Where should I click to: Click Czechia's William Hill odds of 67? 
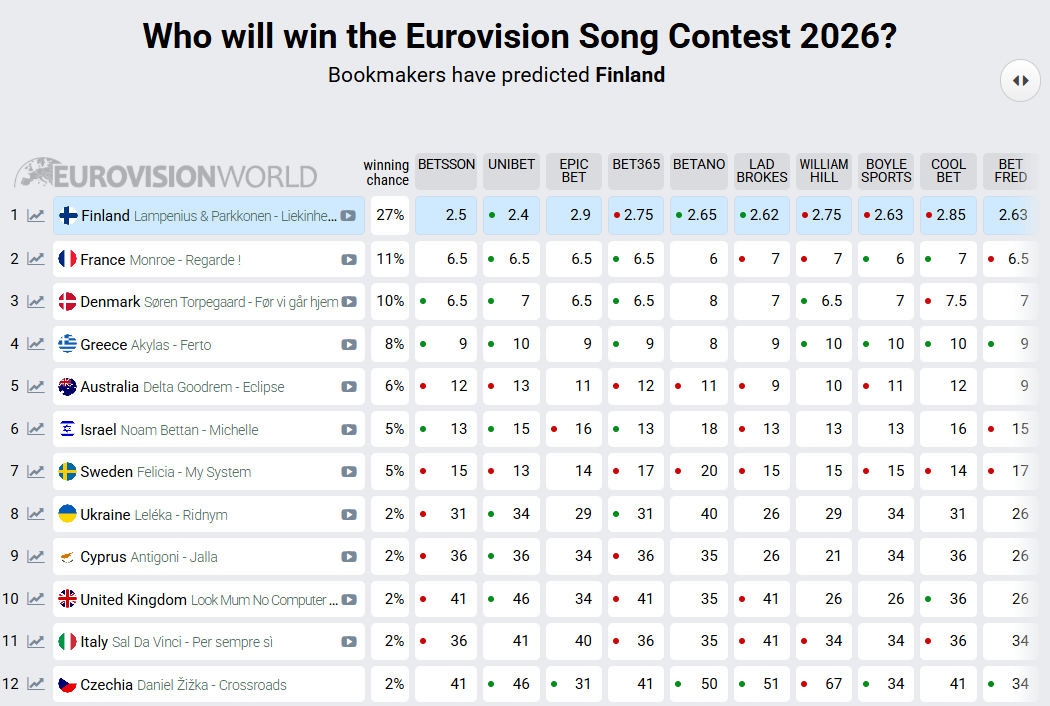pos(824,685)
